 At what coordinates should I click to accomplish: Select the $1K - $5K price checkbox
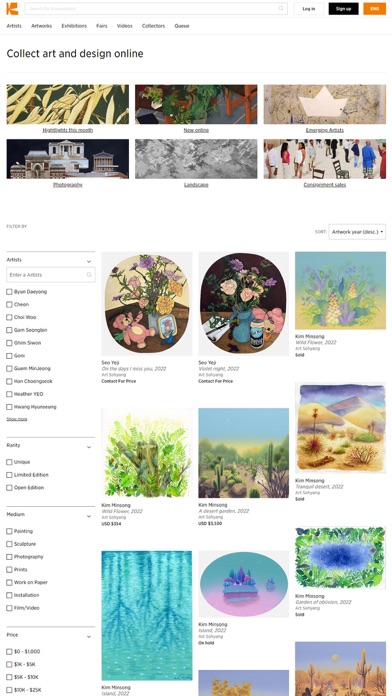[x=9, y=664]
